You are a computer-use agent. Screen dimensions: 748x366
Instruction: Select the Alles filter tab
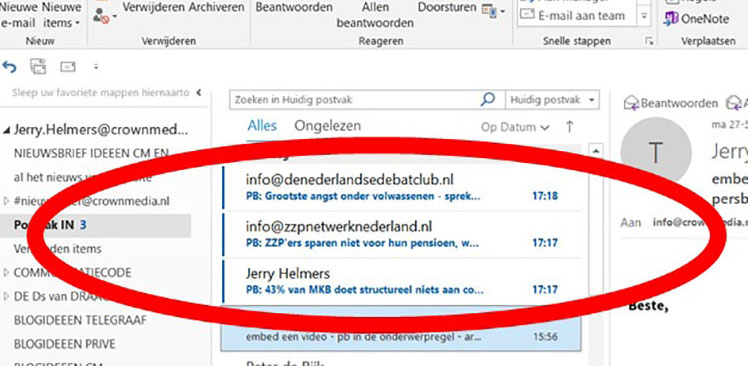262,126
